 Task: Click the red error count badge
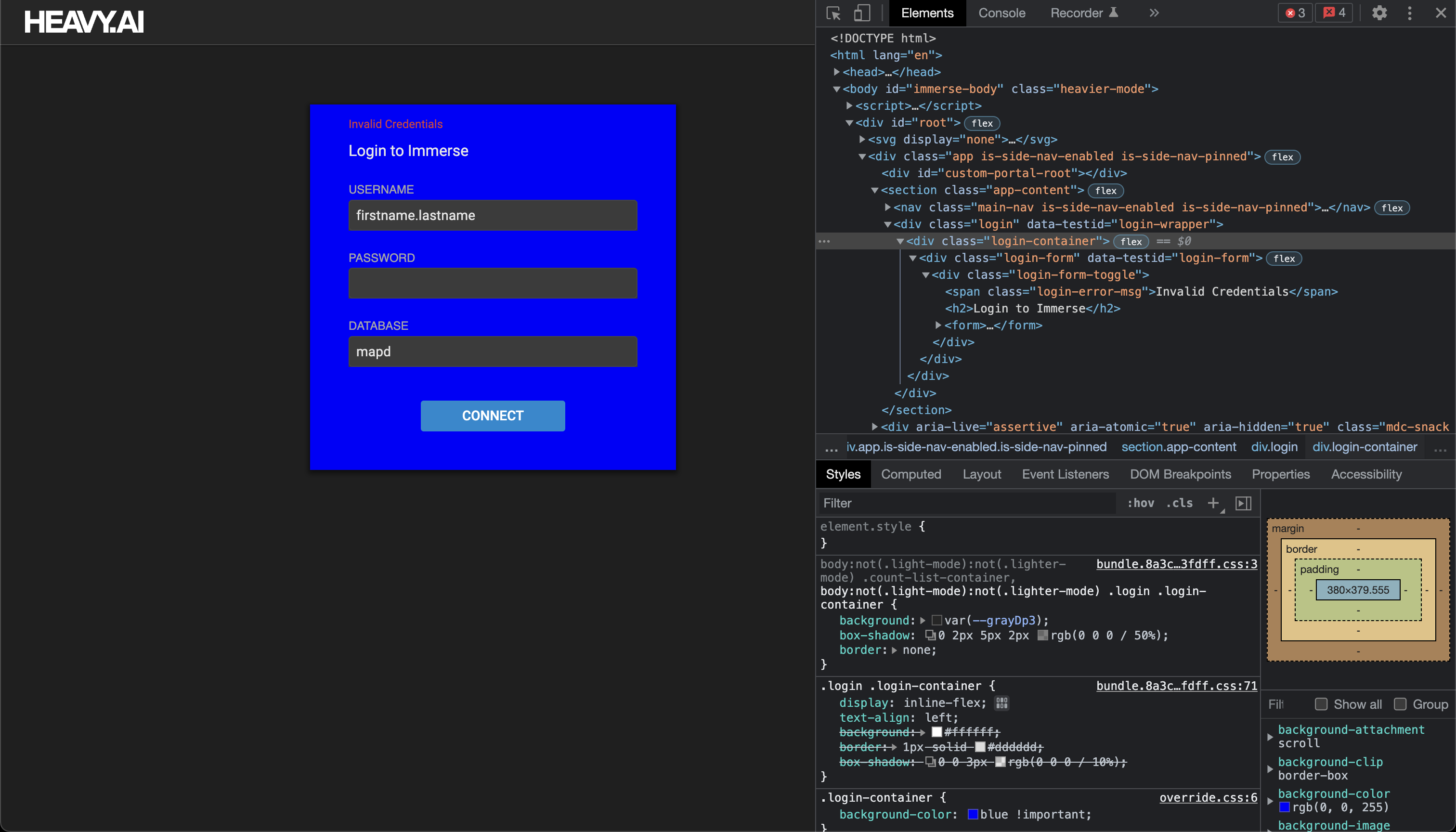[x=1296, y=13]
